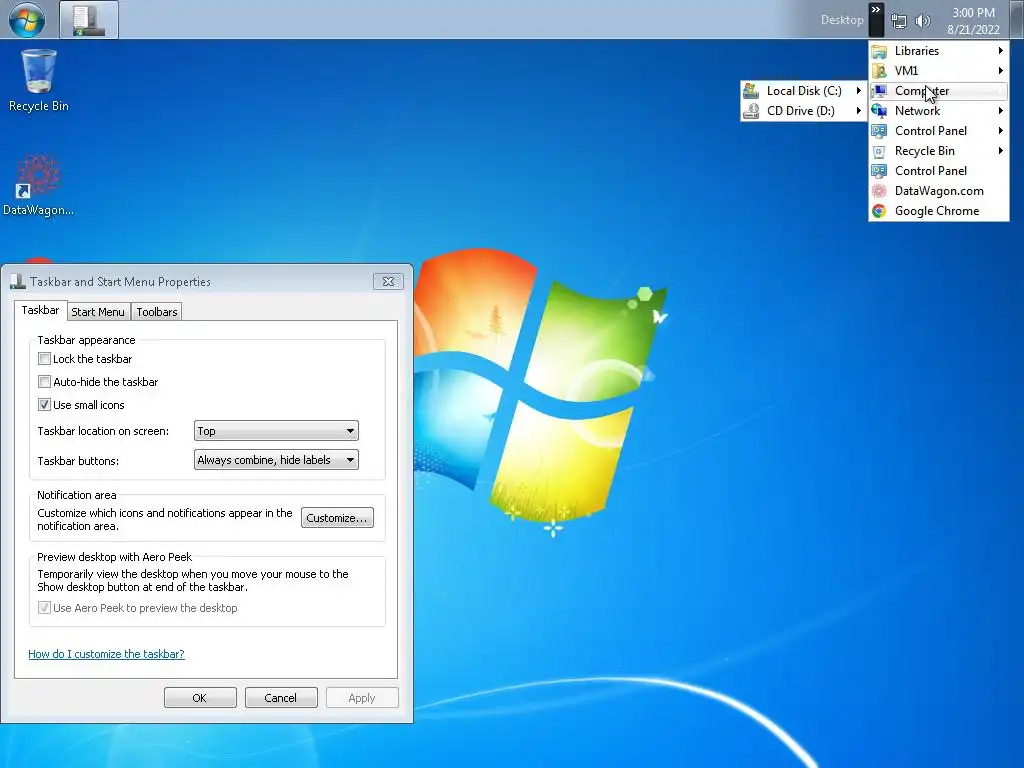
Task: Open the DataWagon desktop shortcut icon
Action: pyautogui.click(x=38, y=185)
